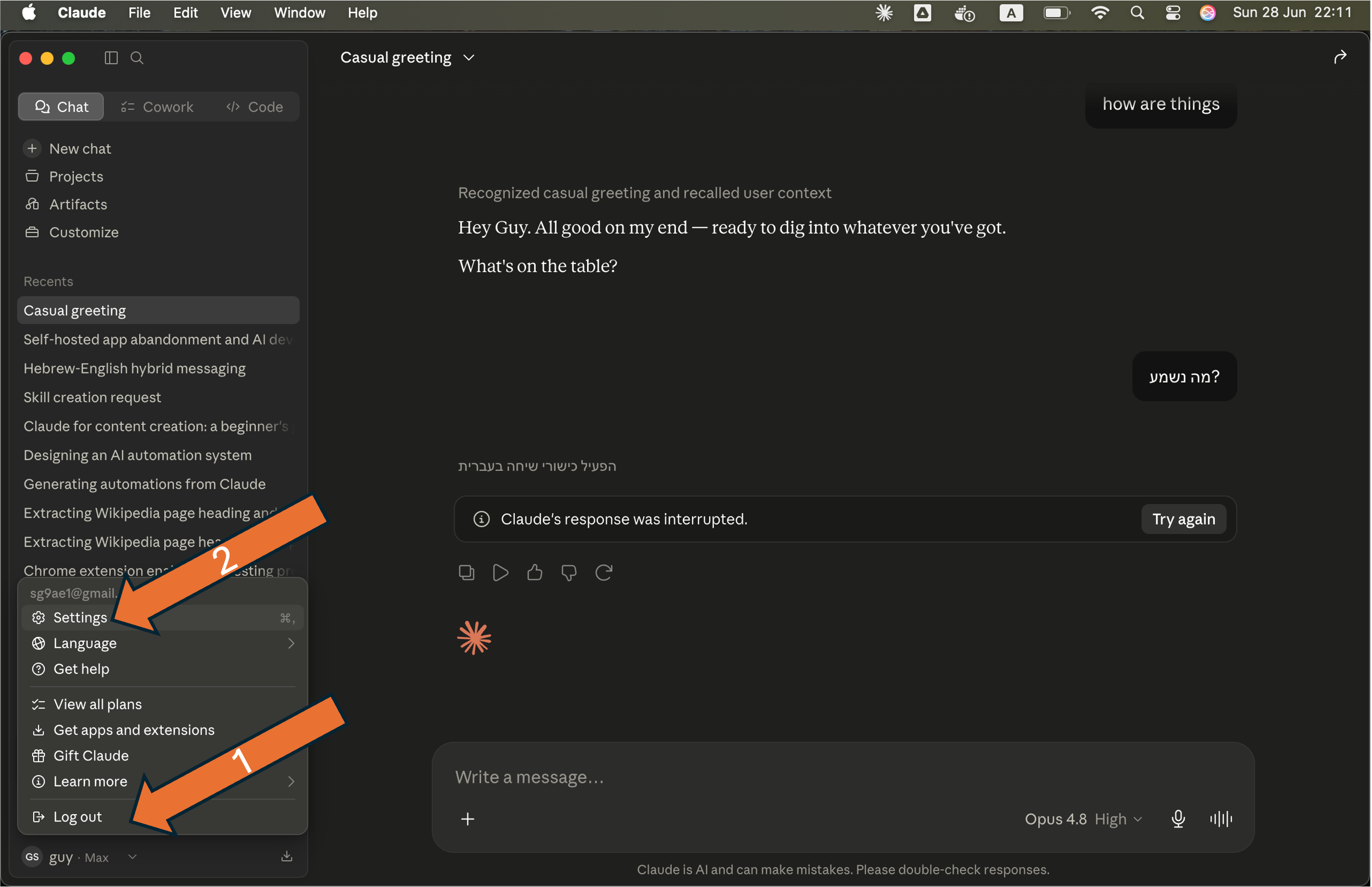1372x887 pixels.
Task: Click the Hebrew מה נשמע message bubble
Action: pyautogui.click(x=1184, y=377)
